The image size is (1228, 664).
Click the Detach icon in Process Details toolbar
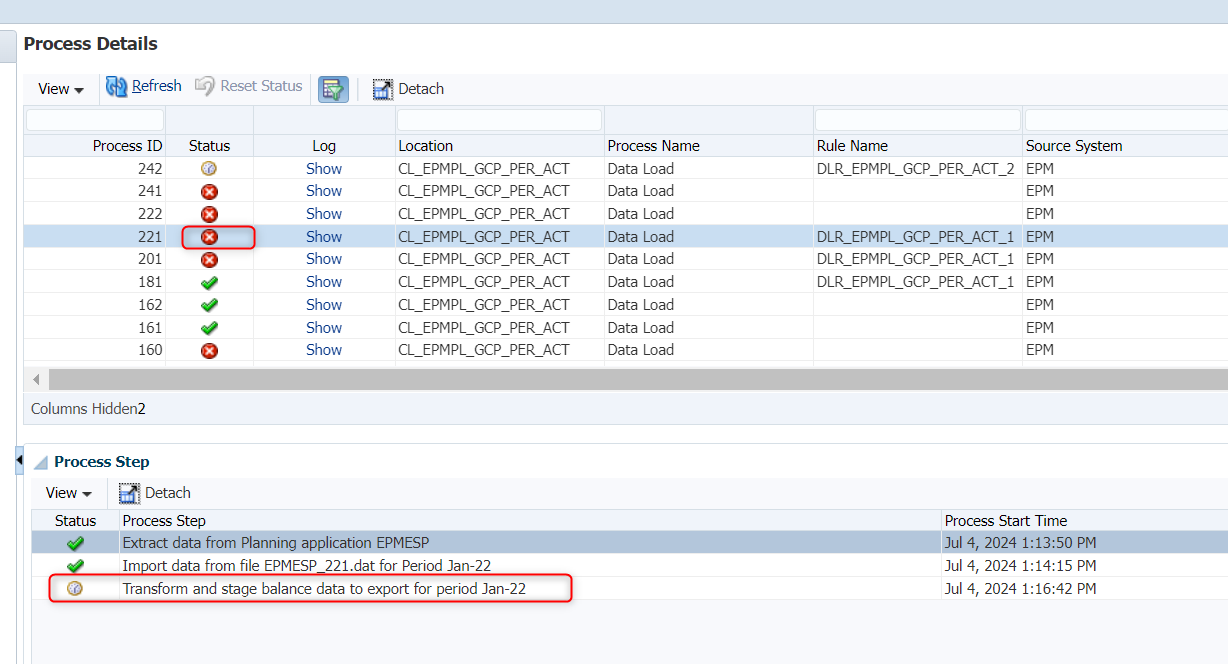coord(382,89)
